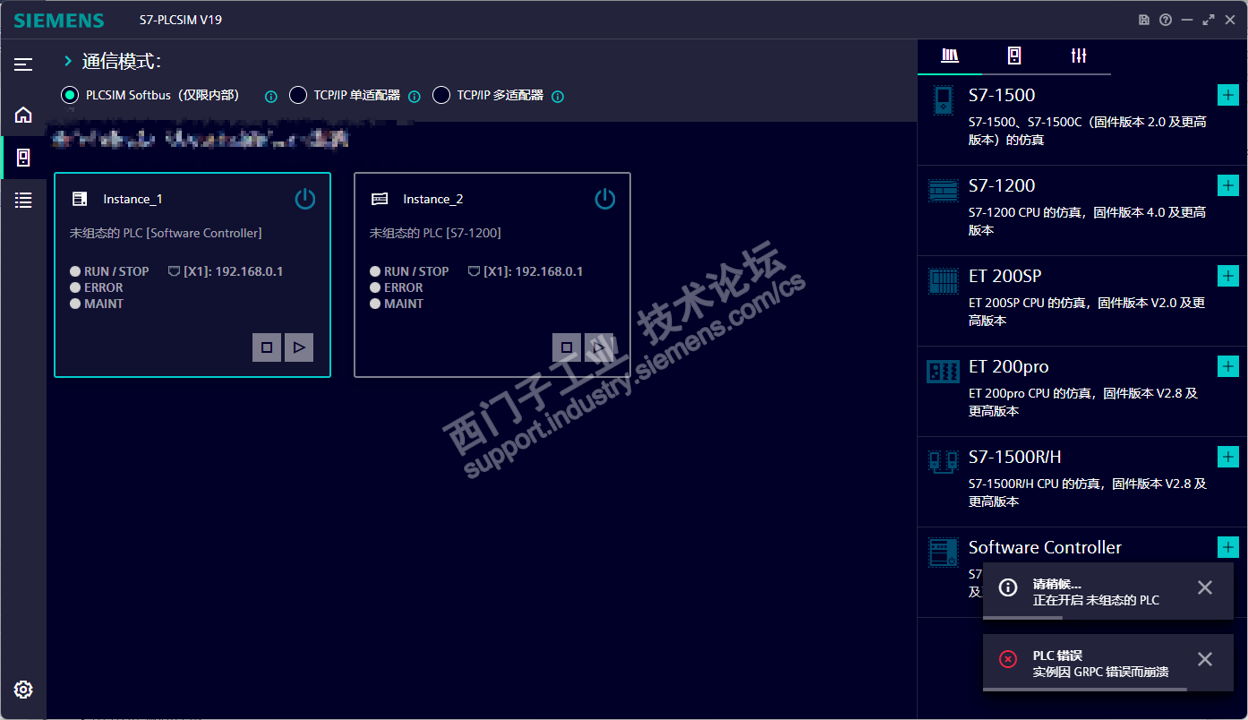This screenshot has width=1248, height=720.
Task: Go to the Home page icon
Action: point(23,115)
